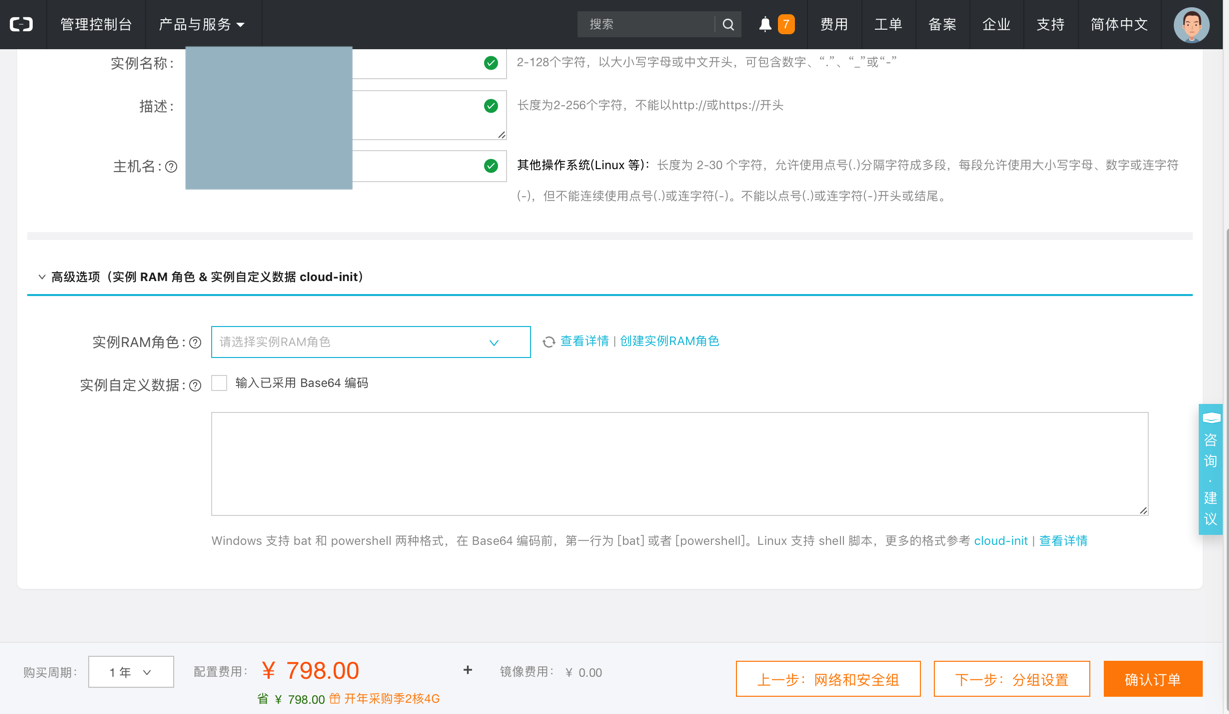Click the top 搜索 input field
The image size is (1229, 714).
point(647,24)
